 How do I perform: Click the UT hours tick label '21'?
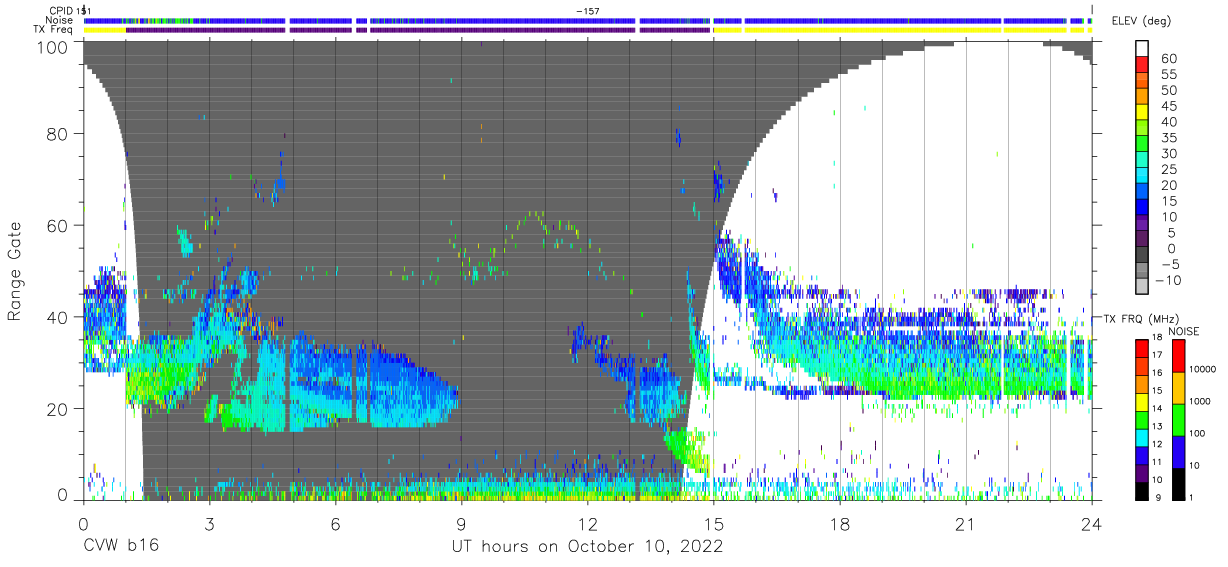click(x=966, y=523)
